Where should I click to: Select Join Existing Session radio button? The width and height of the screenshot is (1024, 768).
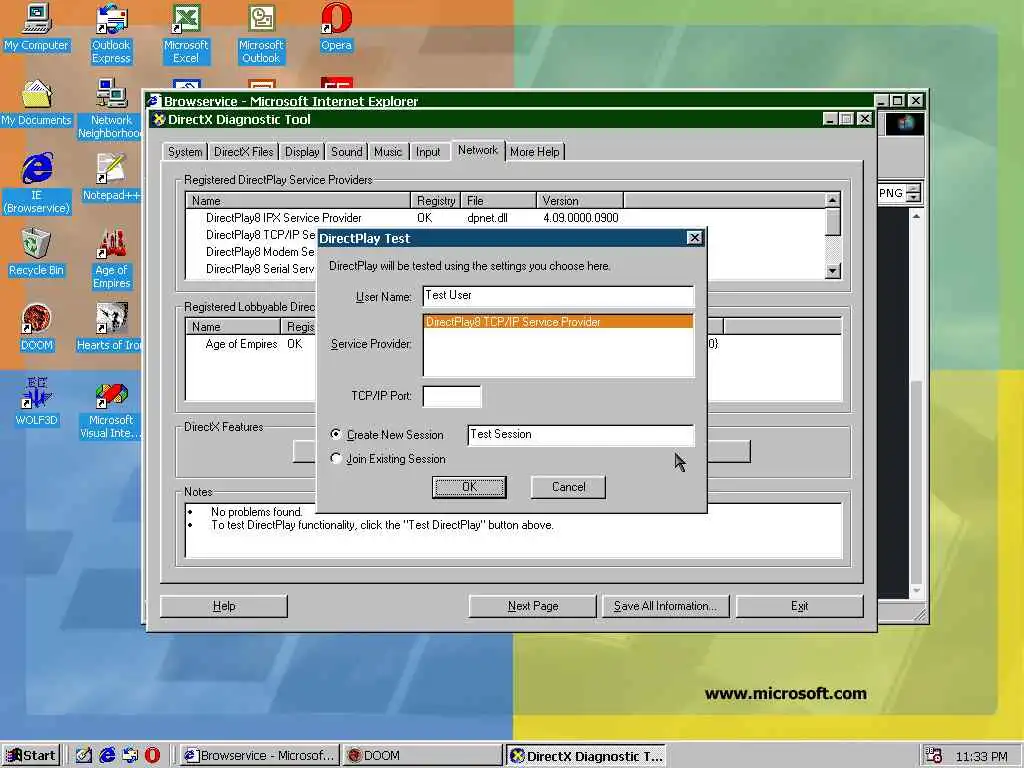pyautogui.click(x=336, y=458)
